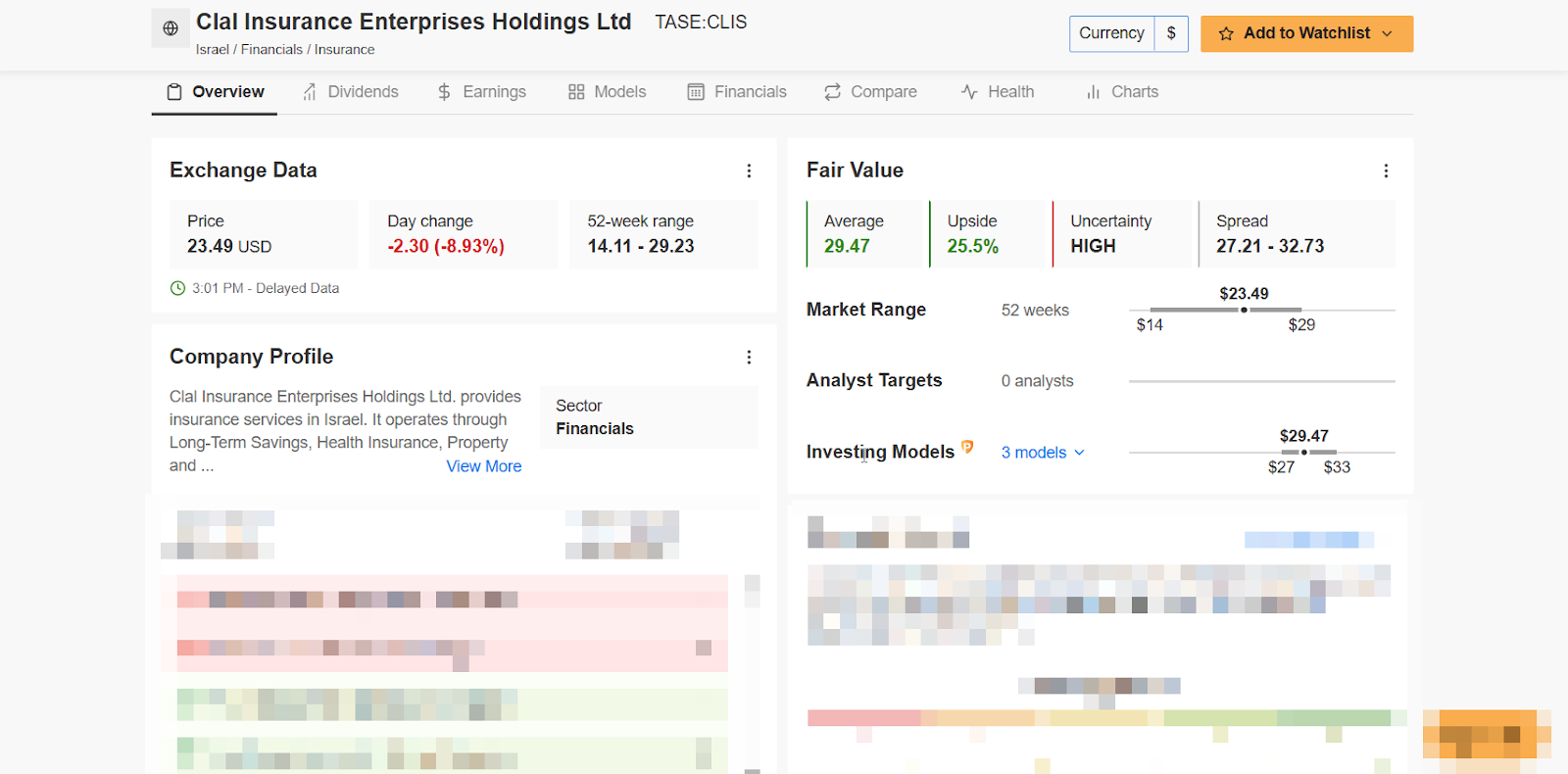Click the Dividends tab icon

pos(310,92)
